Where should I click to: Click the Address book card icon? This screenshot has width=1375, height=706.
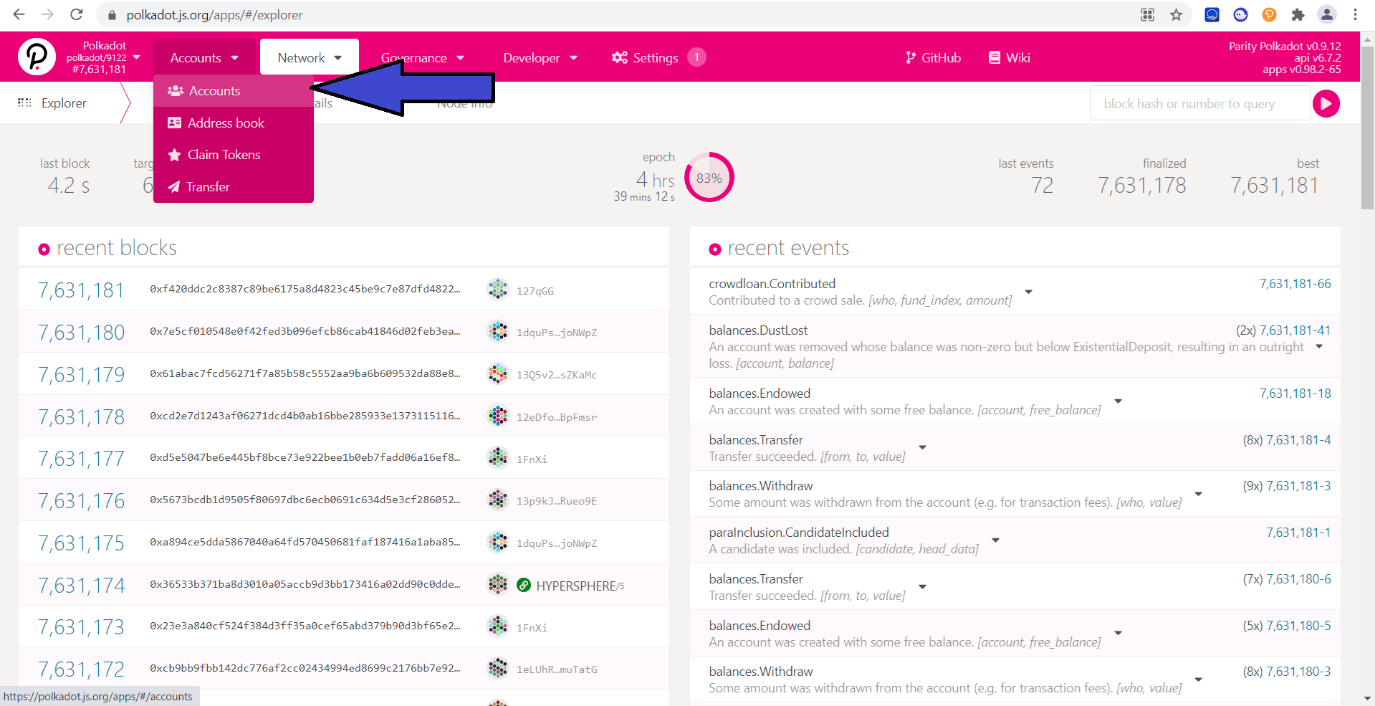pyautogui.click(x=177, y=122)
